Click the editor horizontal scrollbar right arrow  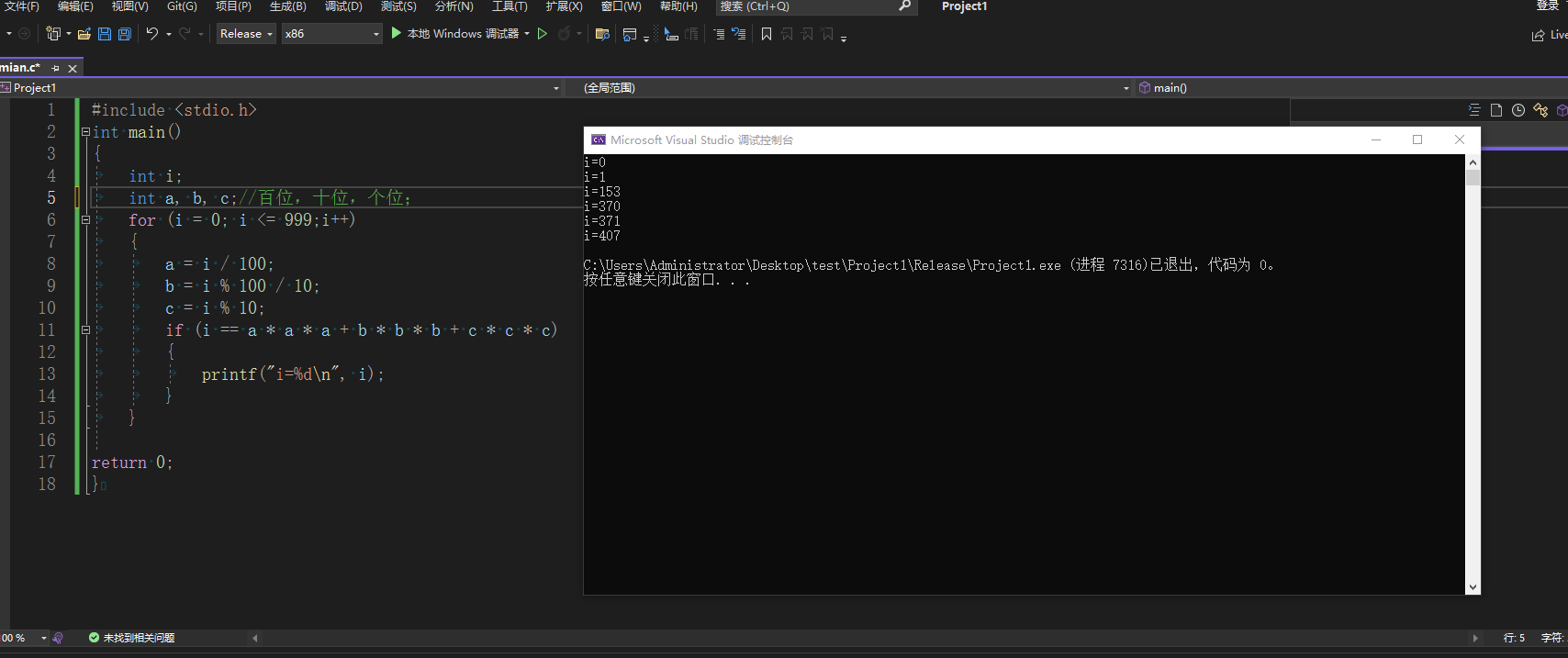pyautogui.click(x=1475, y=638)
